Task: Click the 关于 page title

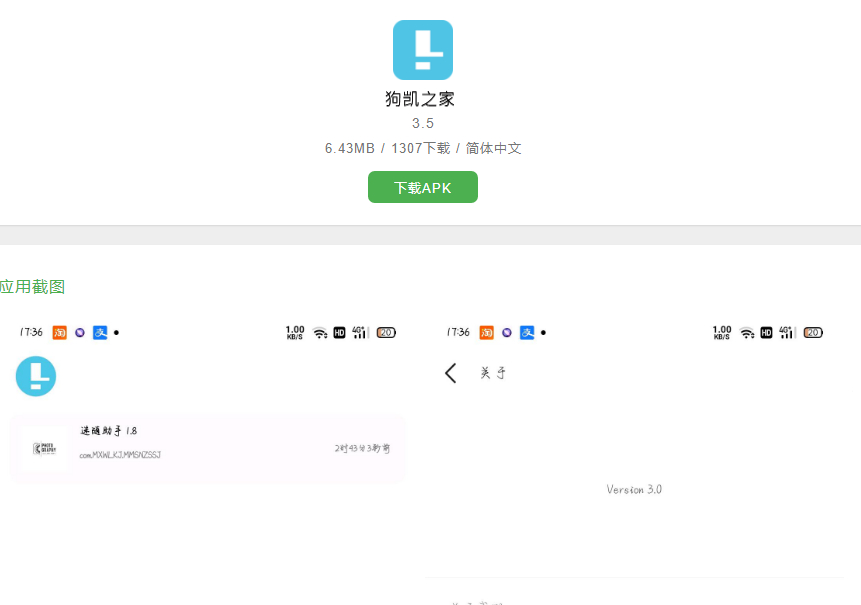Action: coord(493,373)
